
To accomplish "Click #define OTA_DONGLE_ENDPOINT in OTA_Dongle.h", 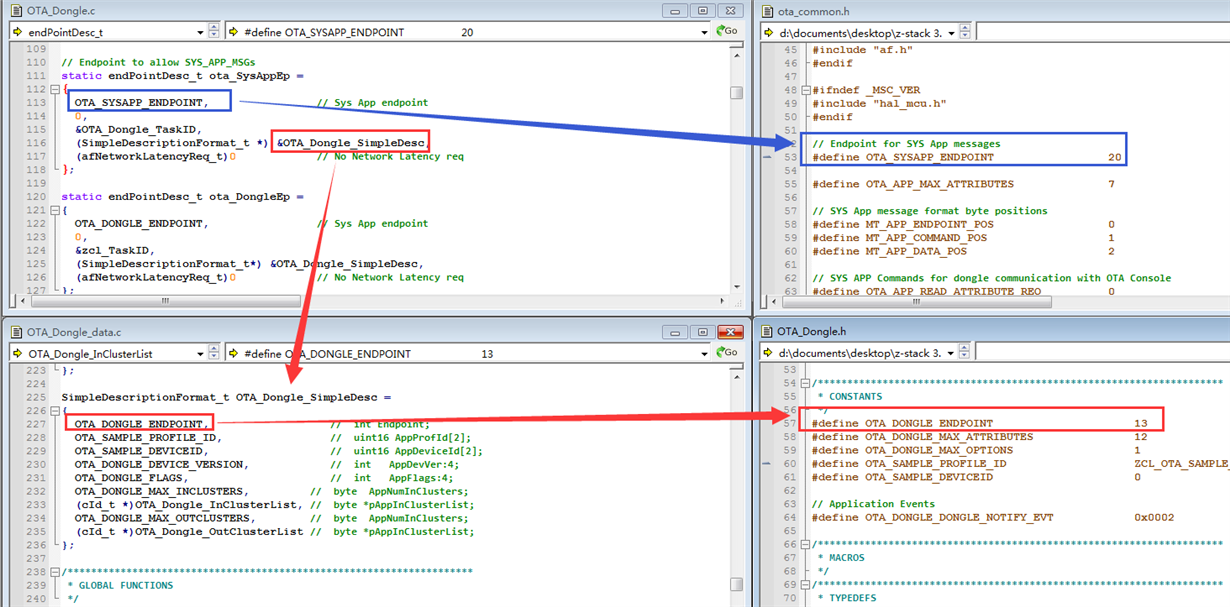I will 903,424.
